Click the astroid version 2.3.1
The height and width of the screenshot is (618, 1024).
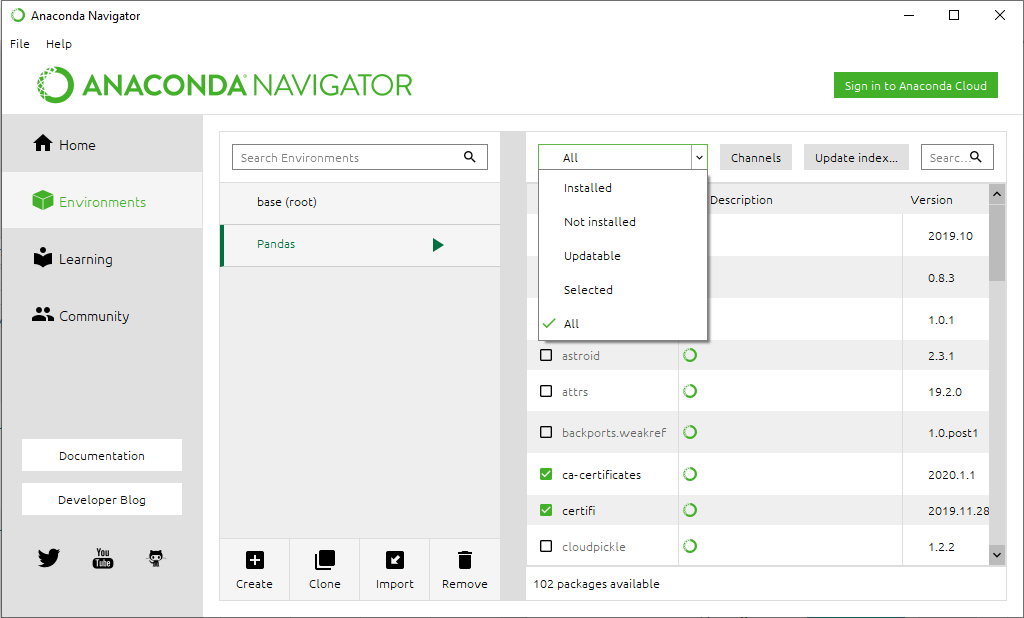tap(941, 356)
